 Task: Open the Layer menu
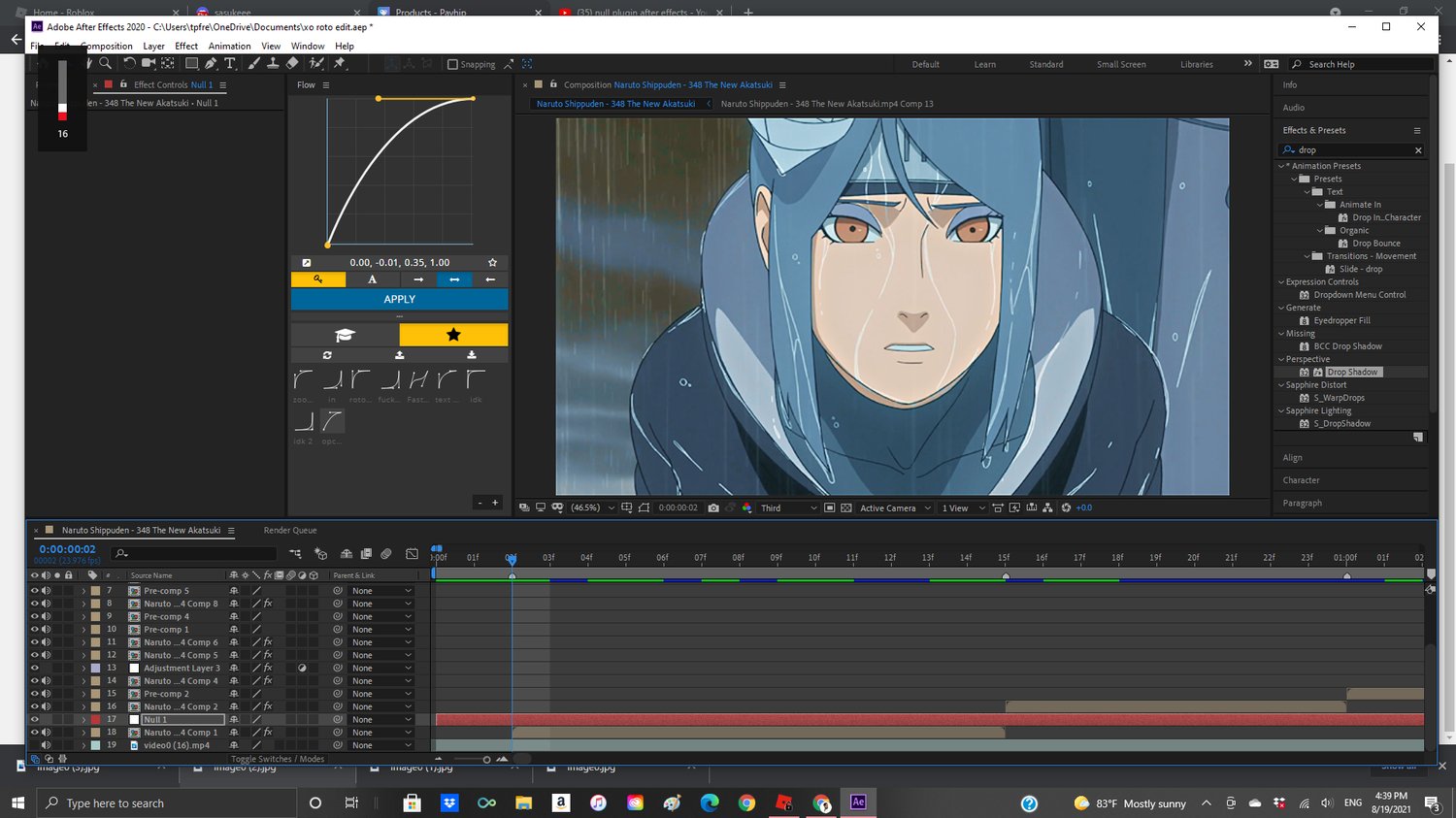153,46
